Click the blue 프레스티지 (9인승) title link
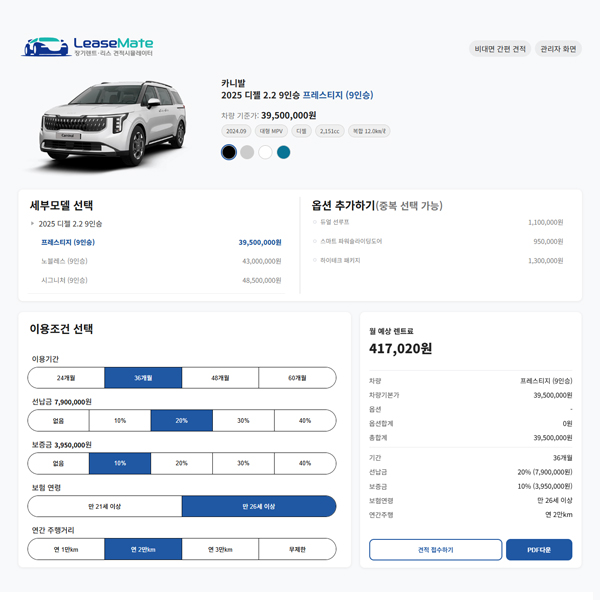This screenshot has width=600, height=600. 338,95
